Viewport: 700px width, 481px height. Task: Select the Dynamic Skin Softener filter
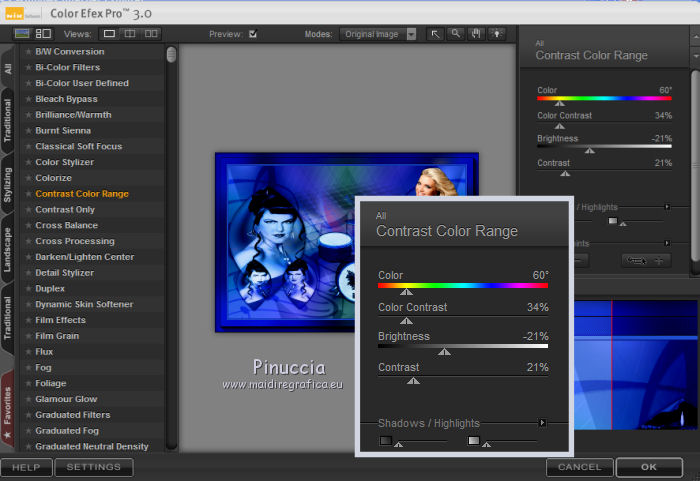click(x=84, y=305)
